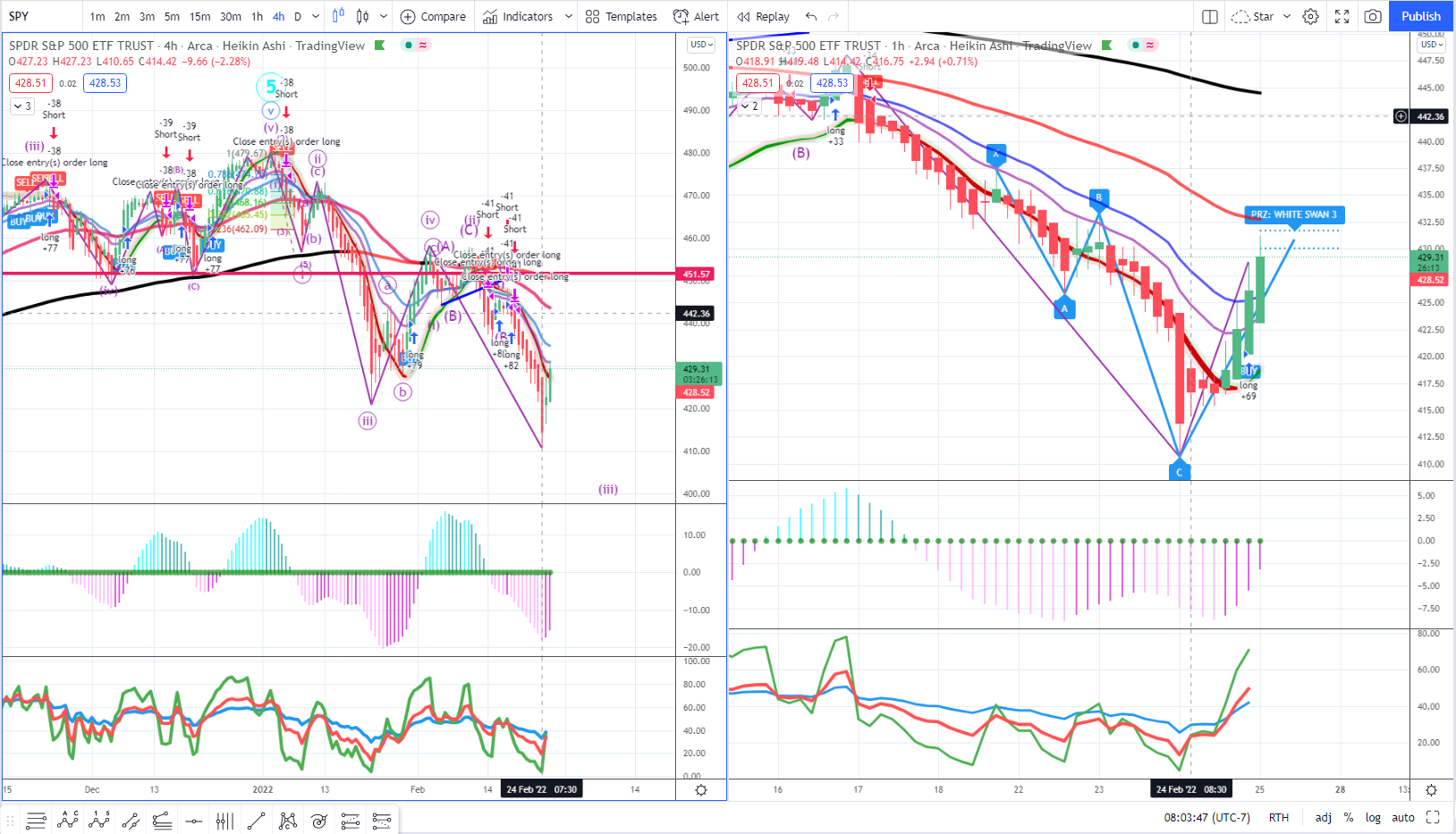Grab the drawing toolbar drag handle
Viewport: 1456px width, 834px height.
click(x=10, y=821)
